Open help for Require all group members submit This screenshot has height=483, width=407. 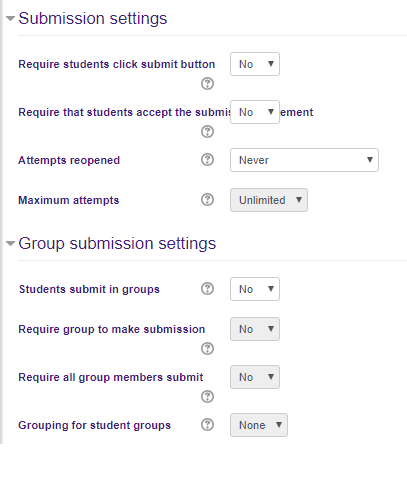coord(207,397)
